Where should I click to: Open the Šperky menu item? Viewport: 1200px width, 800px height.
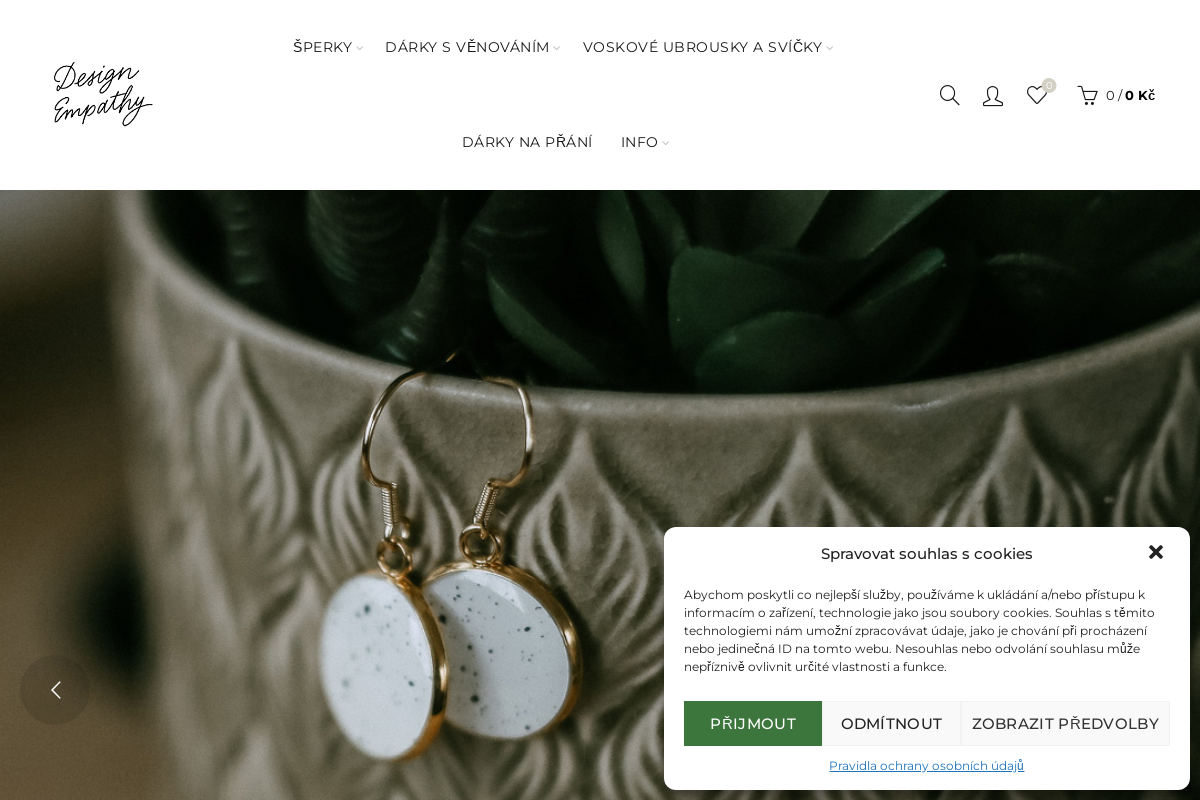(322, 47)
